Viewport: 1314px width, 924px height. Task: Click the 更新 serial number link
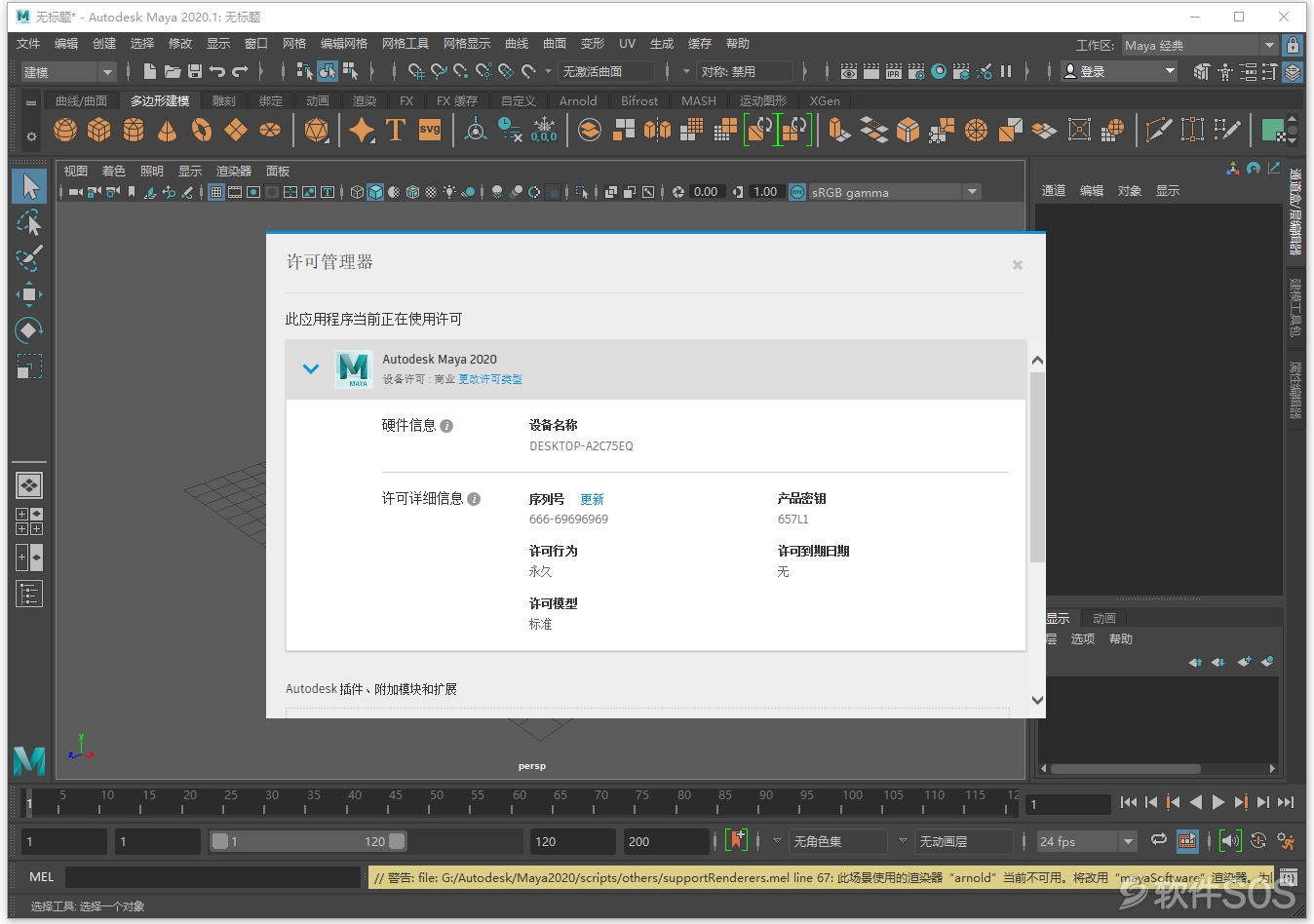pyautogui.click(x=592, y=499)
